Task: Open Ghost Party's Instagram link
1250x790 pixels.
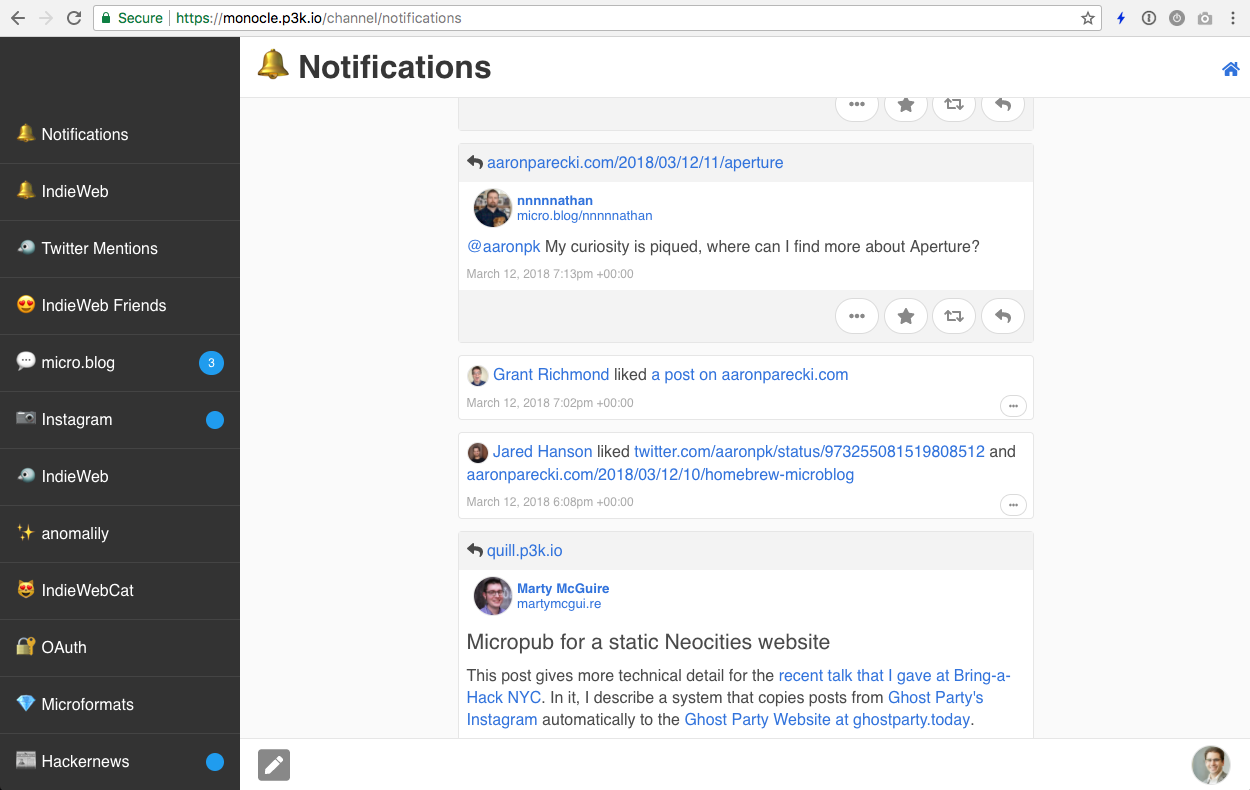Action: coord(725,708)
